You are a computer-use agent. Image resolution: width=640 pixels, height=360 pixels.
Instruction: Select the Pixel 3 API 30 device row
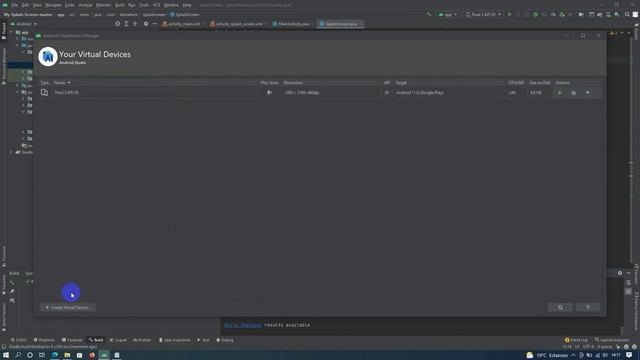pos(320,93)
